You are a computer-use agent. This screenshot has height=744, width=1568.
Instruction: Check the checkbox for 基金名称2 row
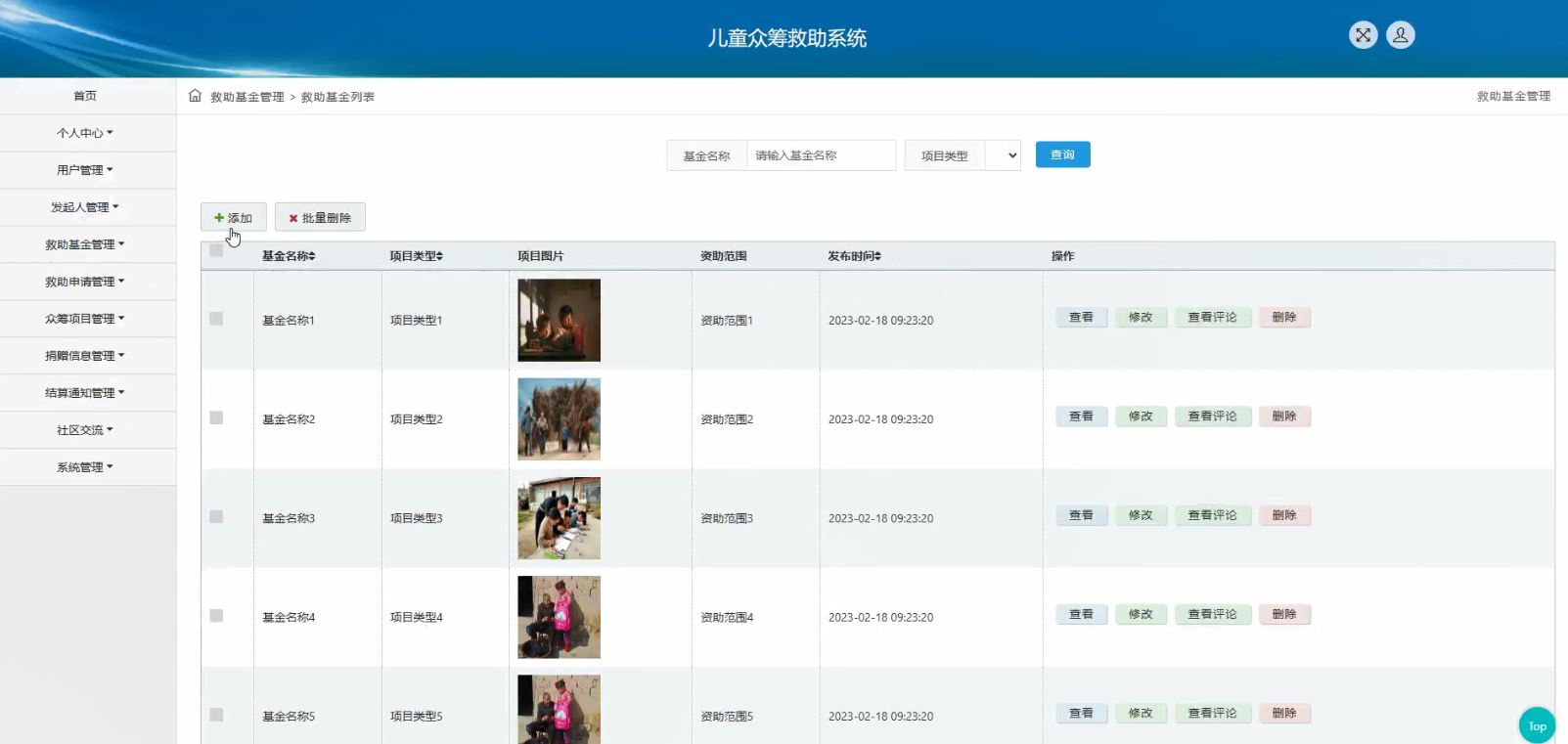pyautogui.click(x=216, y=417)
